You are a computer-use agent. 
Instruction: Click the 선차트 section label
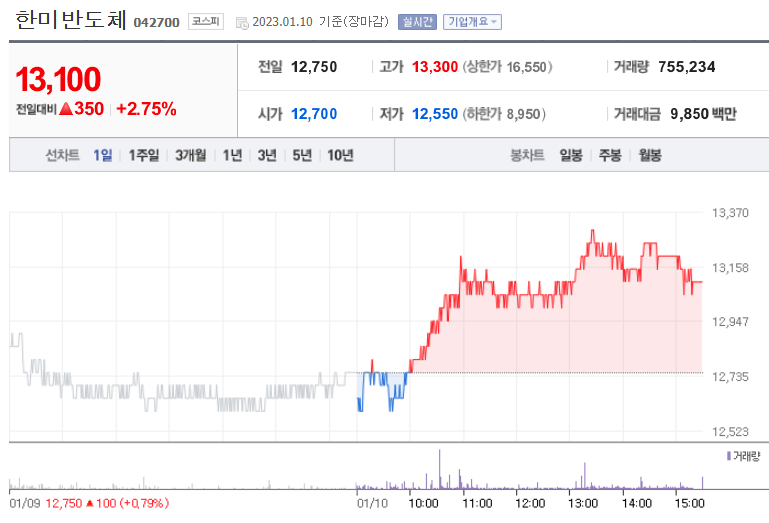pyautogui.click(x=62, y=156)
